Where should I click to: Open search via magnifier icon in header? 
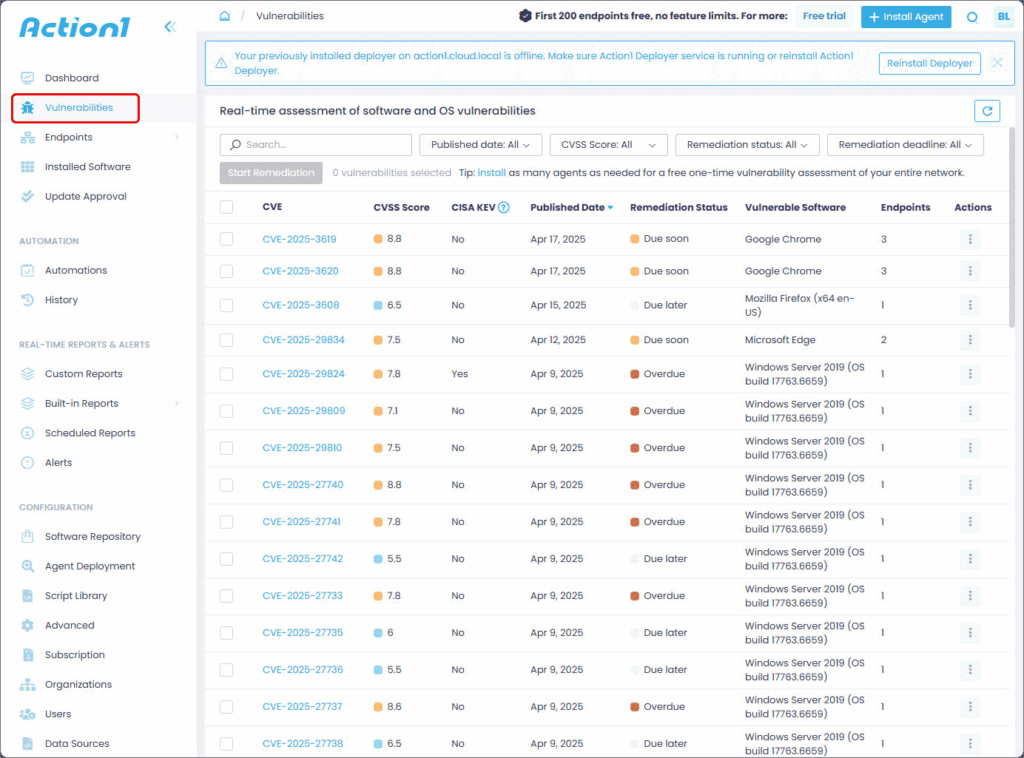972,18
